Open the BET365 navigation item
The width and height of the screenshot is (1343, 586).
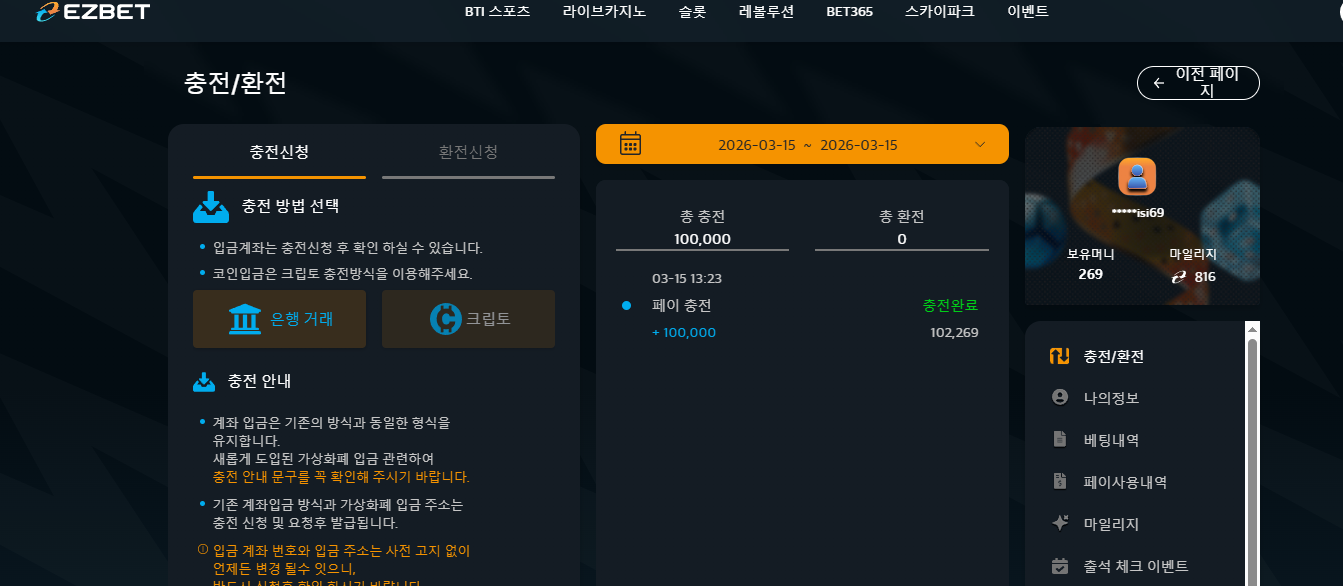pyautogui.click(x=850, y=12)
